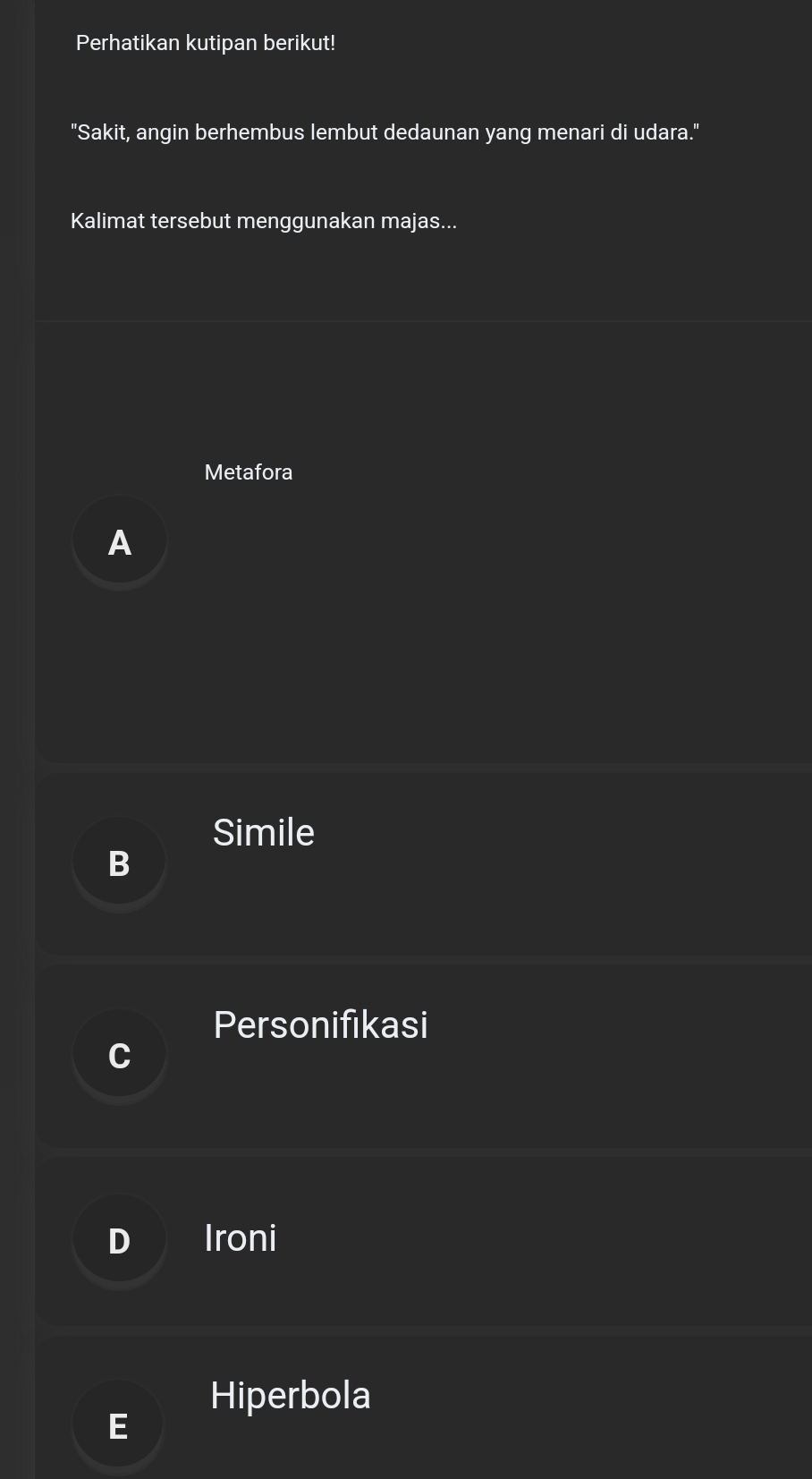Choose the E option circle
812x1479 pixels.
point(118,1426)
